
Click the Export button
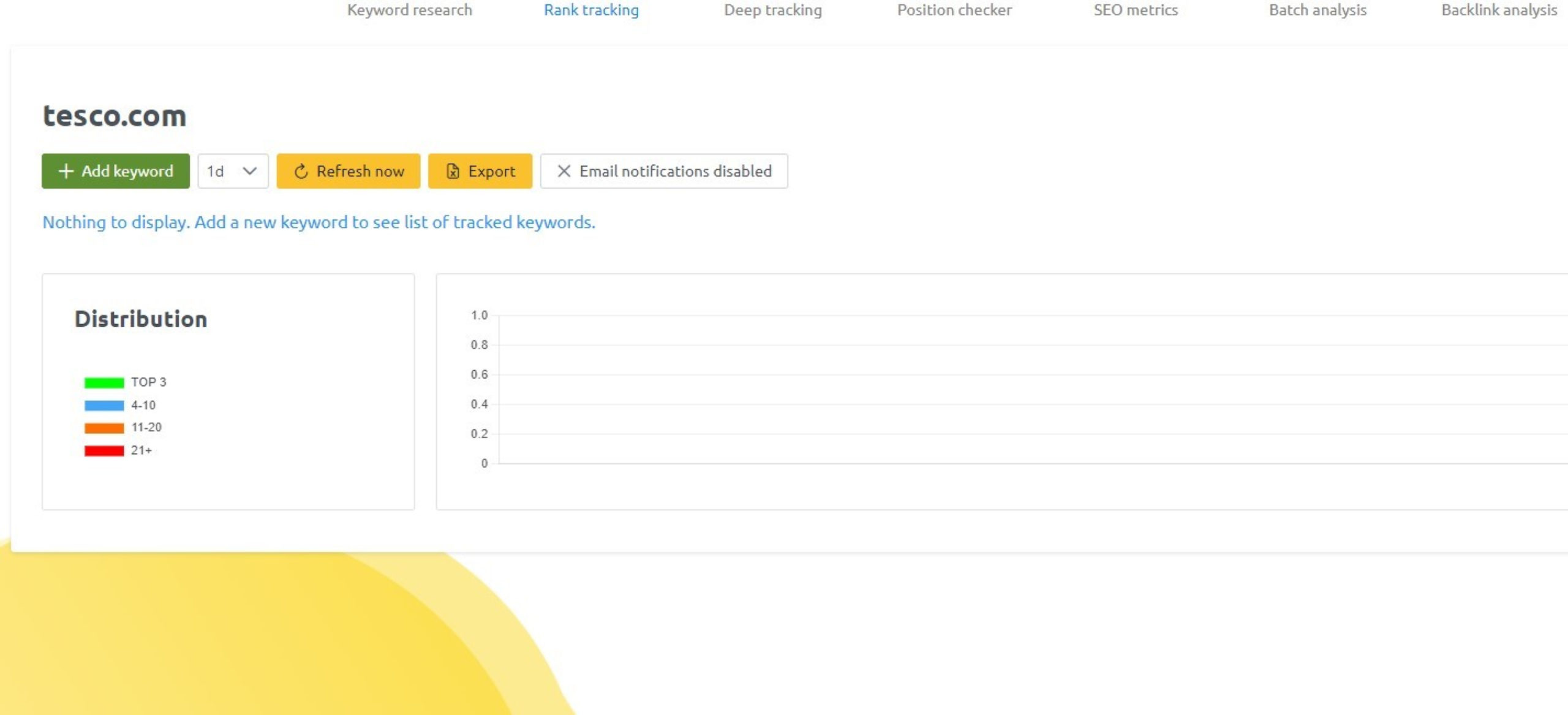480,171
